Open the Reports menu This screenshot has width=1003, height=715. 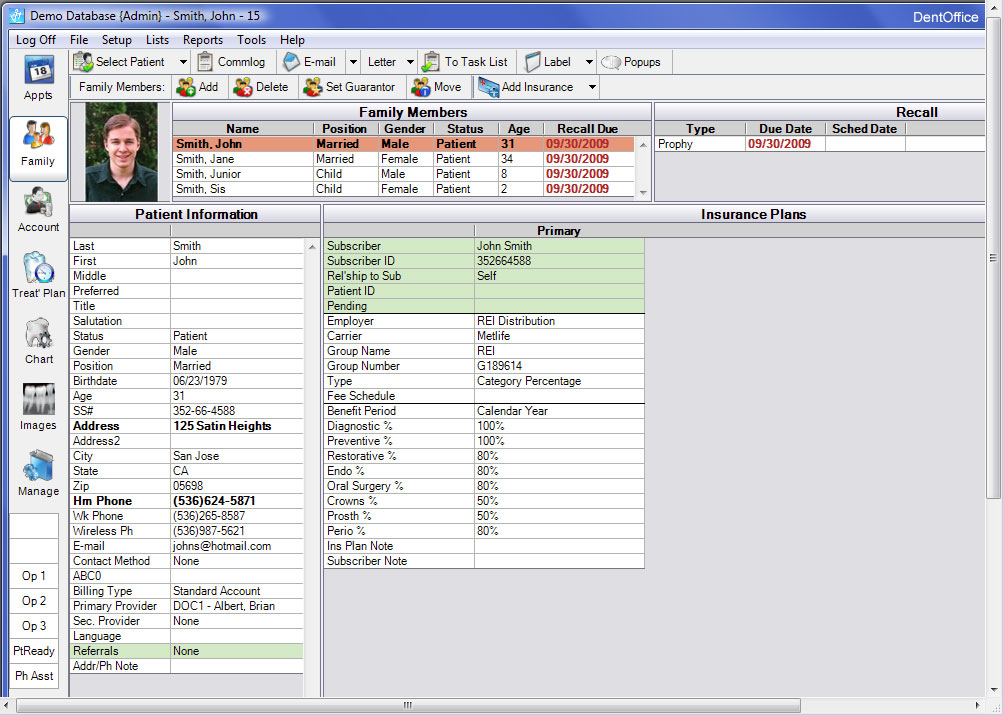[203, 40]
